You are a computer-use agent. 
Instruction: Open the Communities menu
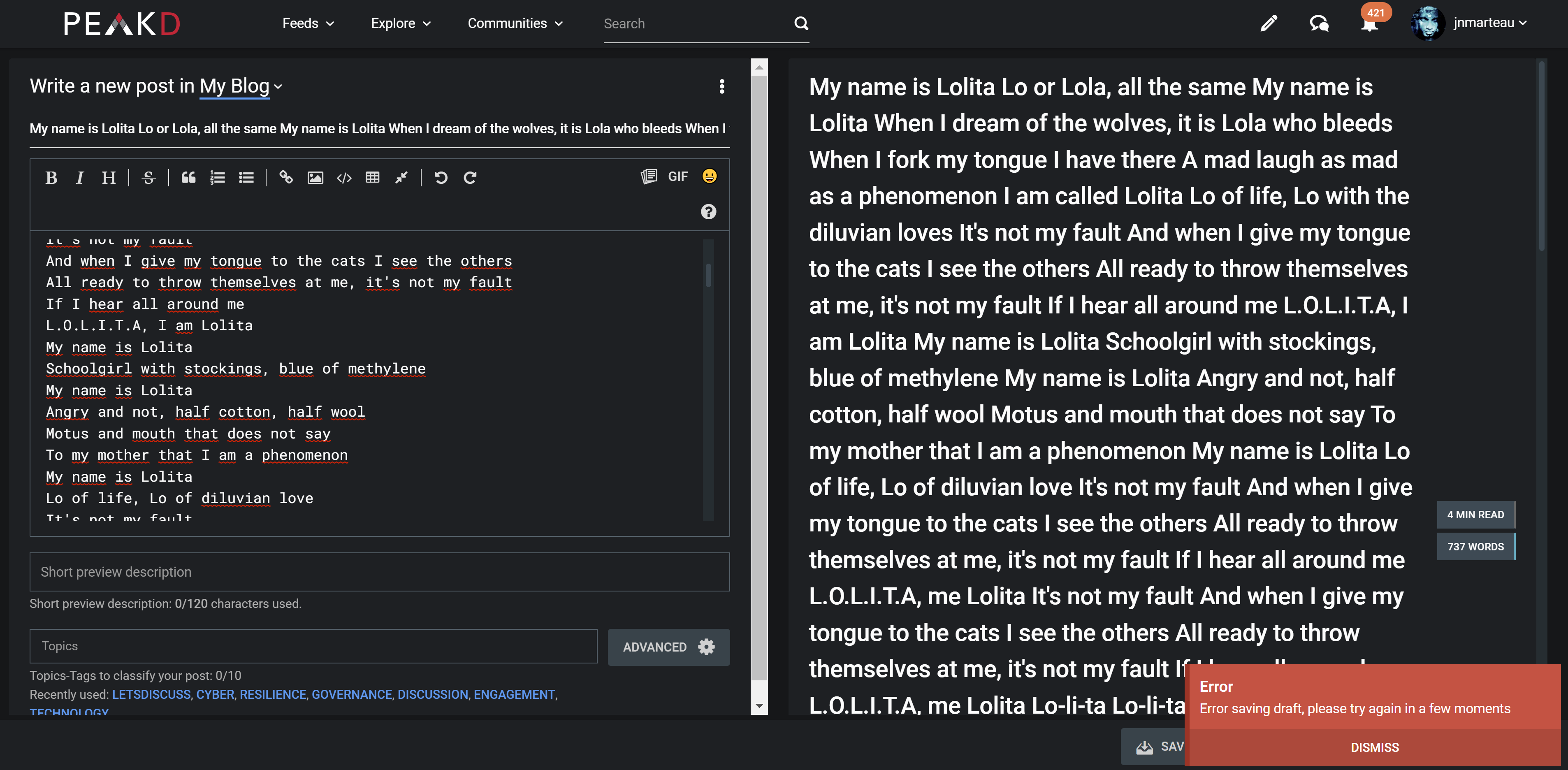tap(514, 23)
